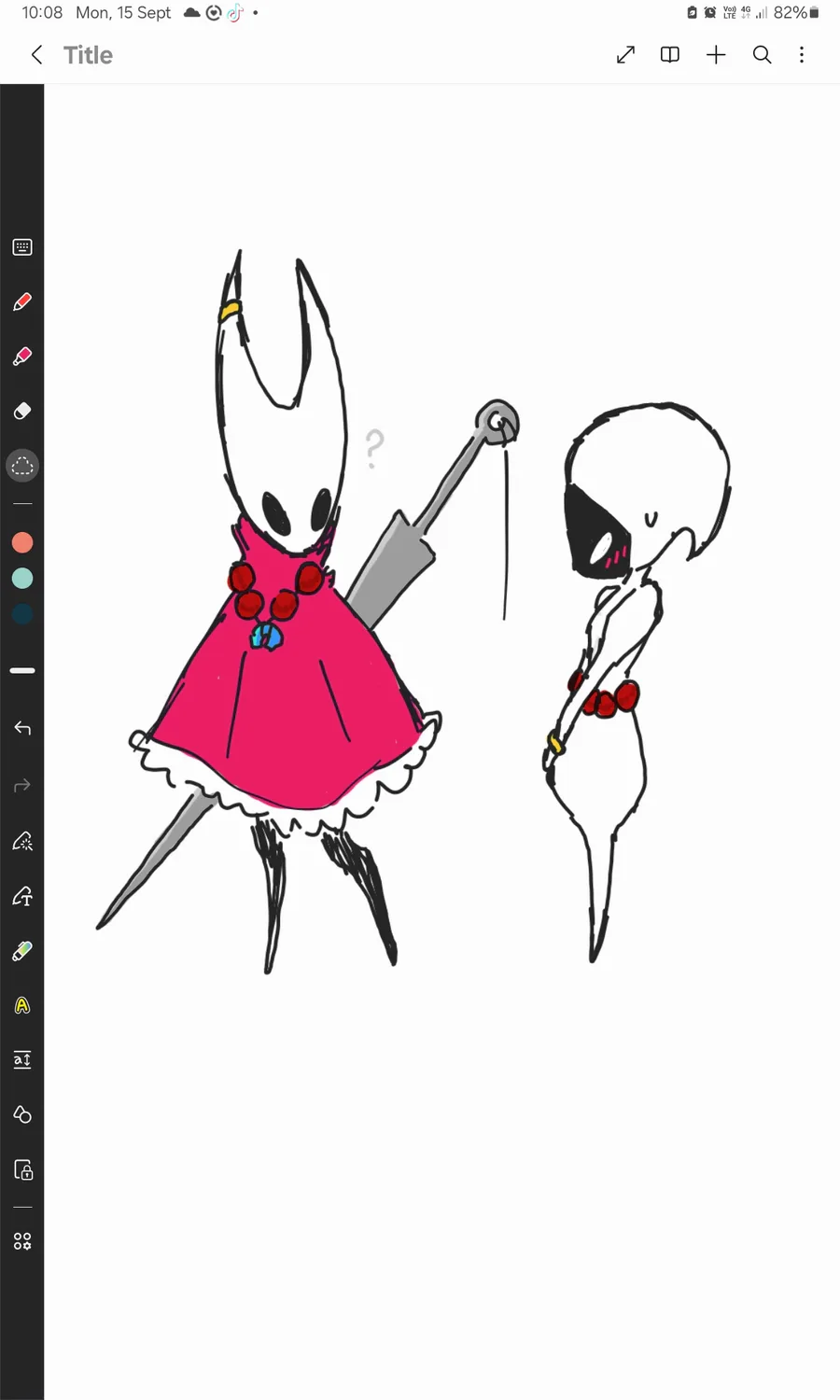Open toolbar customization settings icon
Screen dimensions: 840x1400
click(x=22, y=1241)
